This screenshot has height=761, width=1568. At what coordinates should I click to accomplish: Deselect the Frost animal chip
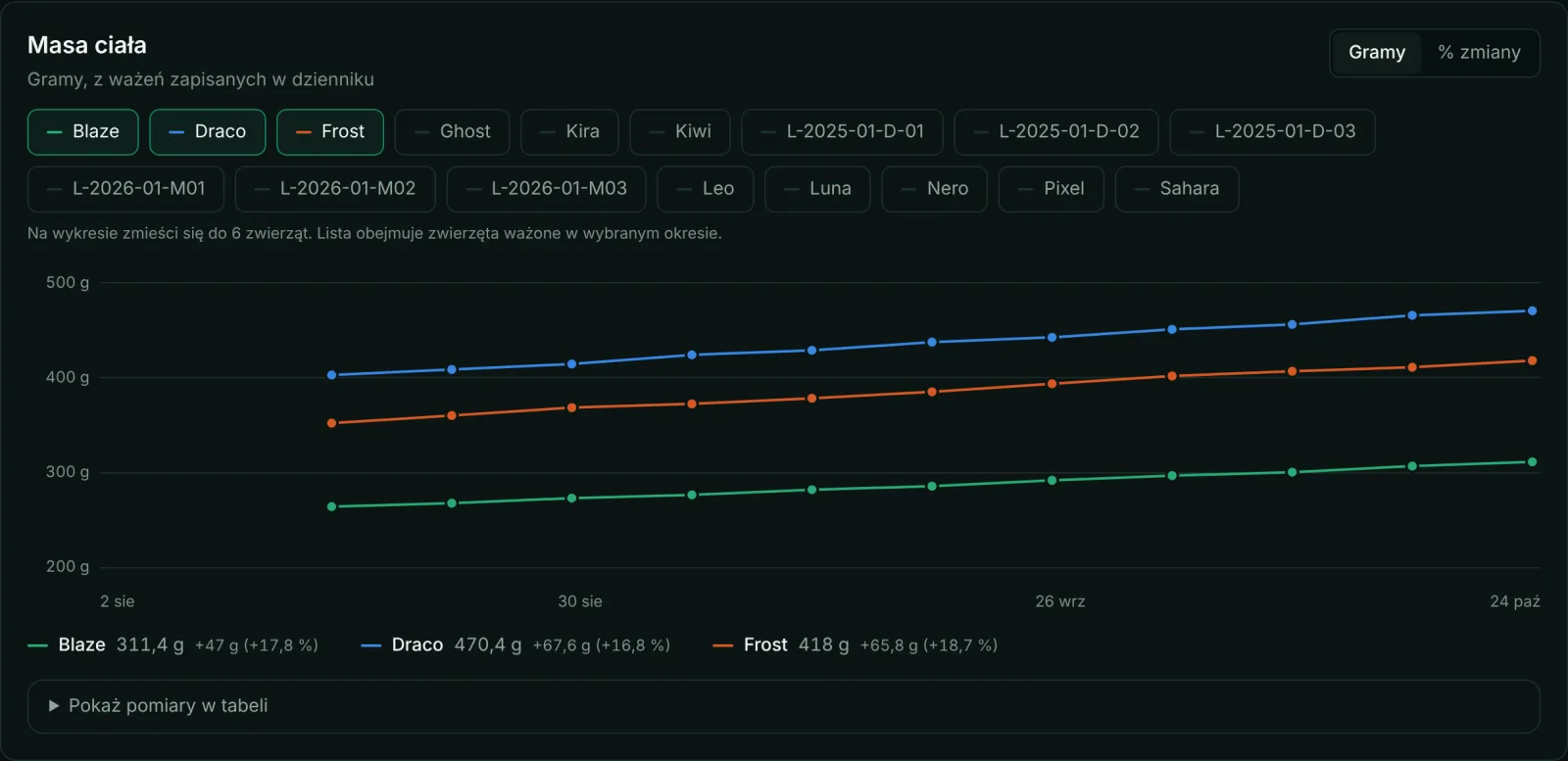(330, 132)
